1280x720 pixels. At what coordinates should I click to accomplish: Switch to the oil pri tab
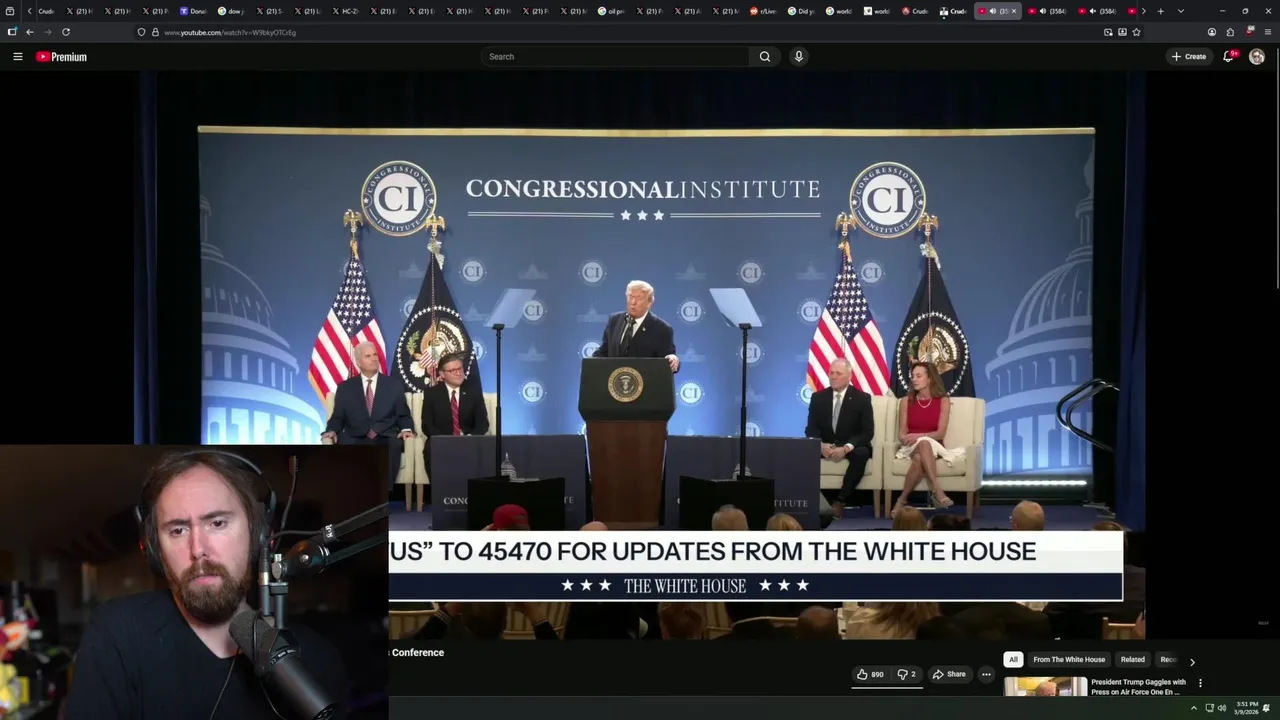coord(610,11)
